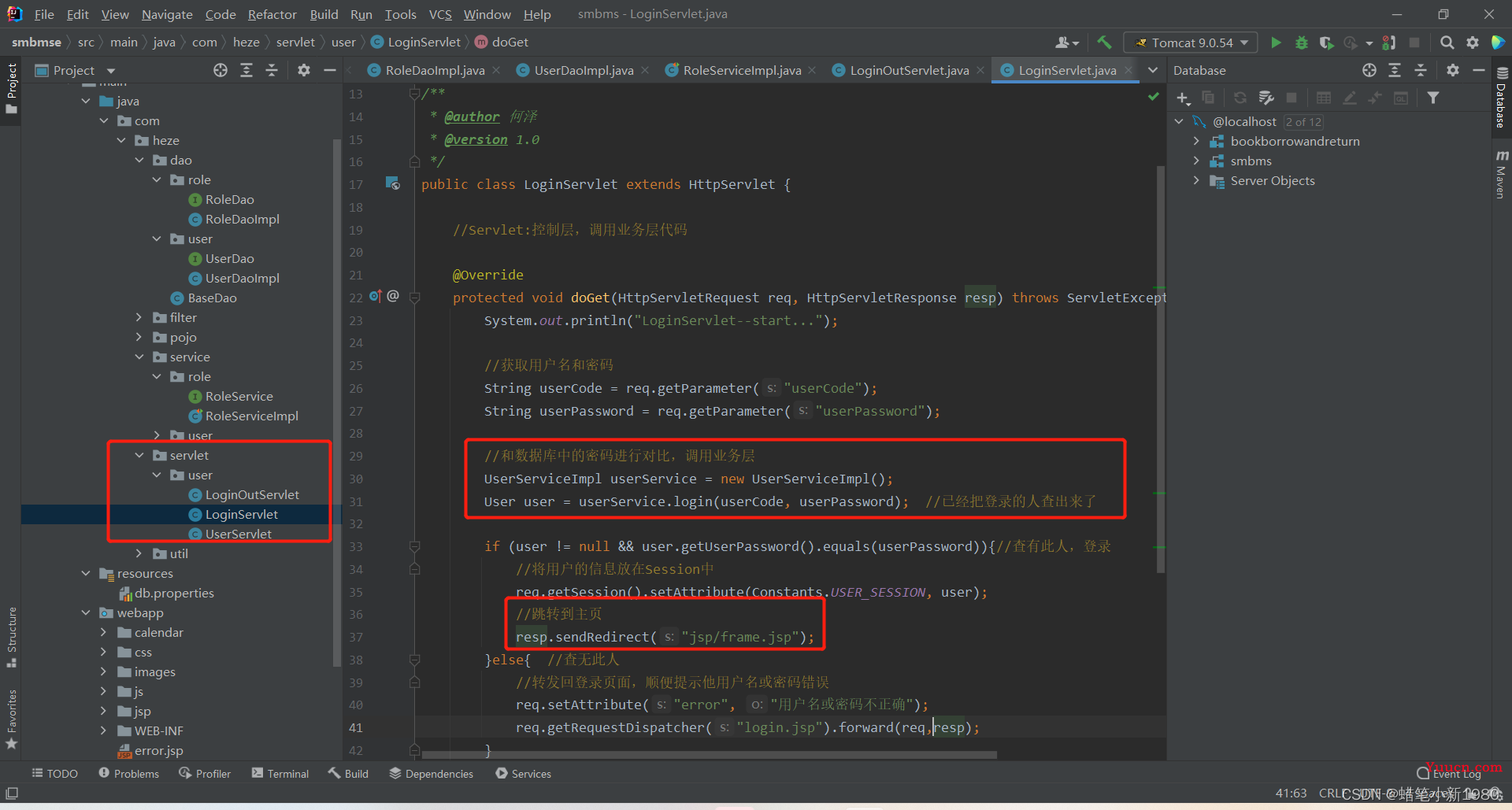Run the Tomcat configuration with play button

pyautogui.click(x=1276, y=43)
